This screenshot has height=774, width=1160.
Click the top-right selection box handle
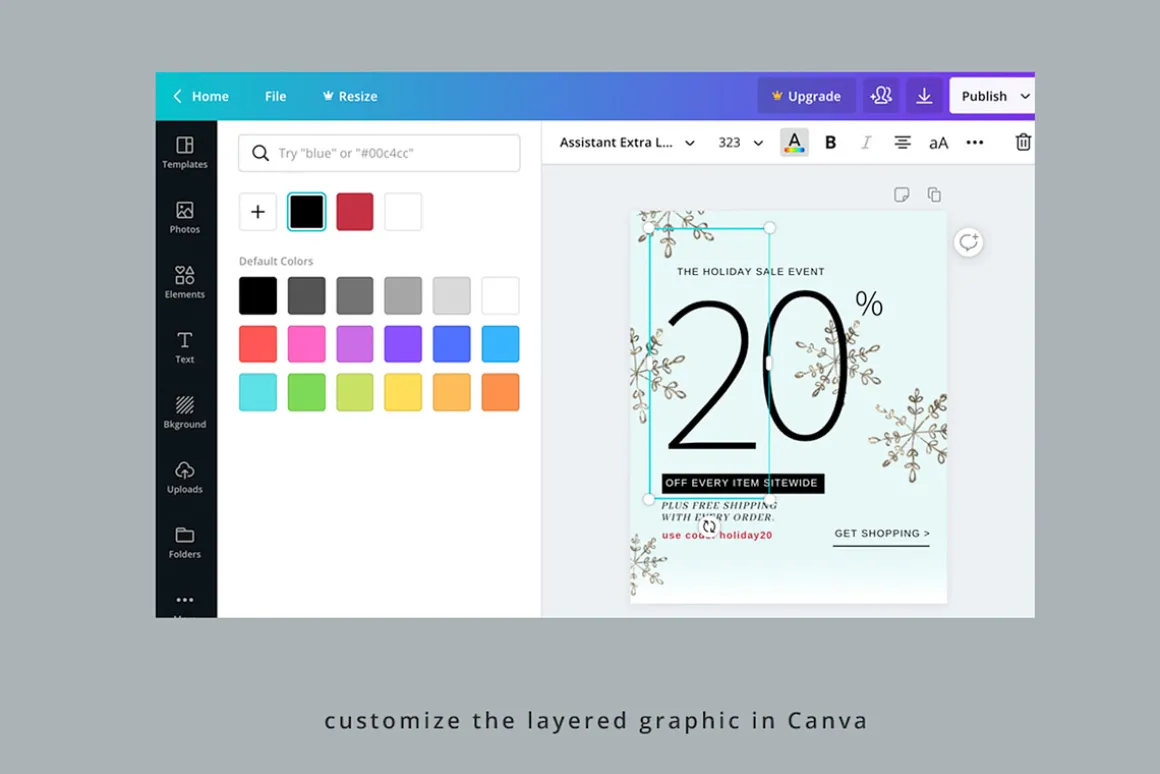click(769, 228)
